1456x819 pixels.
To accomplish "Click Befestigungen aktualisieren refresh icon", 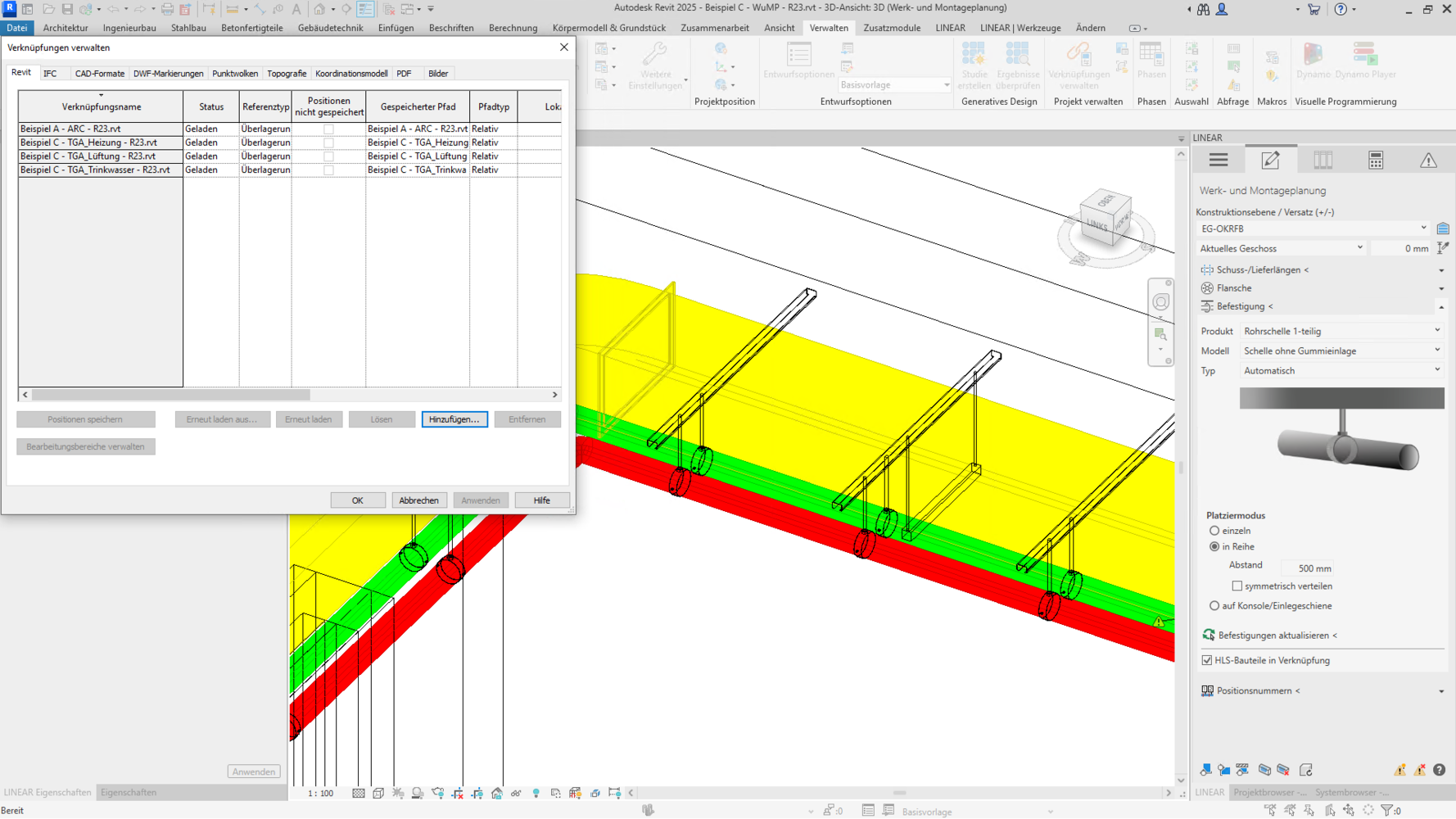I will pos(1208,635).
